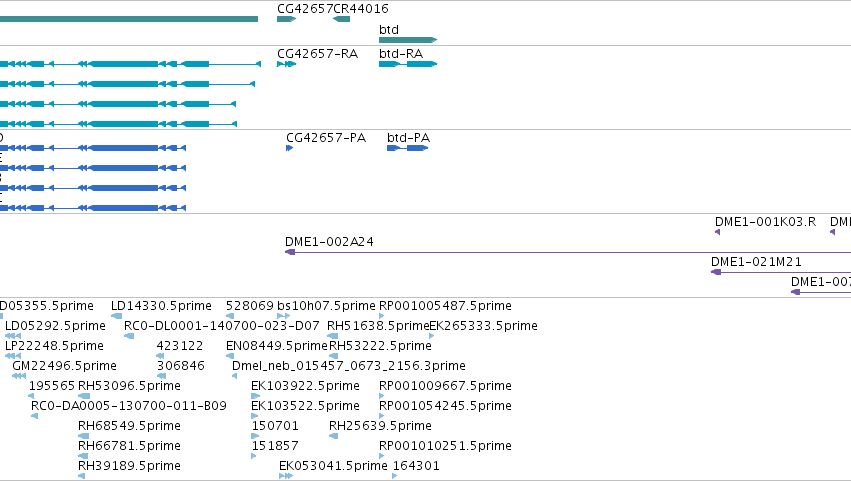851x481 pixels.
Task: Click the RH68549.5prime EST
Action: tap(83, 436)
